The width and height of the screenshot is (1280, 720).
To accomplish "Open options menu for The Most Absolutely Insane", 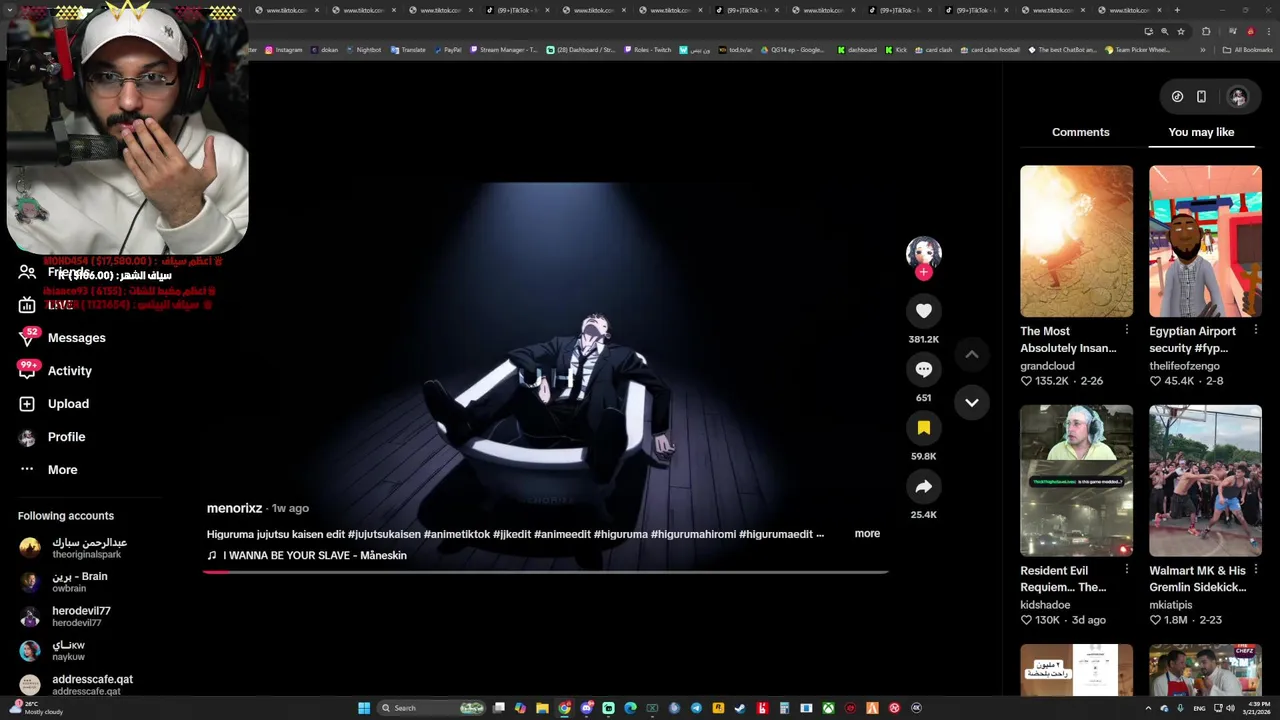I will coord(1127,330).
